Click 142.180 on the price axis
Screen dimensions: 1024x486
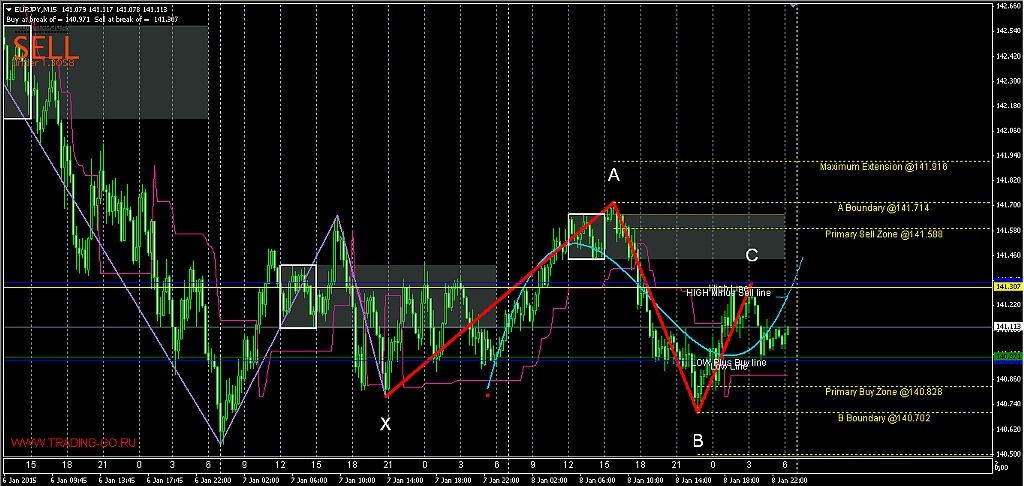(1007, 106)
